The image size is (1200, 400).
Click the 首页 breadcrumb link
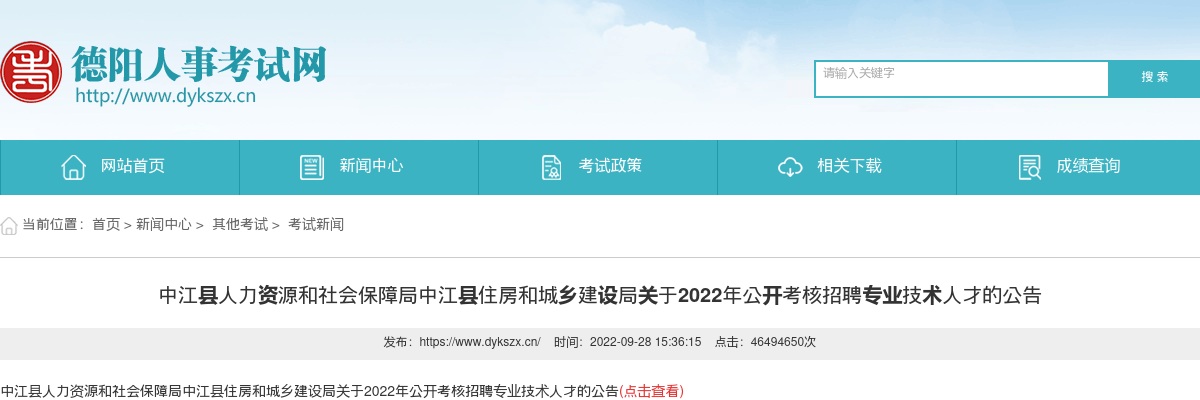point(106,225)
